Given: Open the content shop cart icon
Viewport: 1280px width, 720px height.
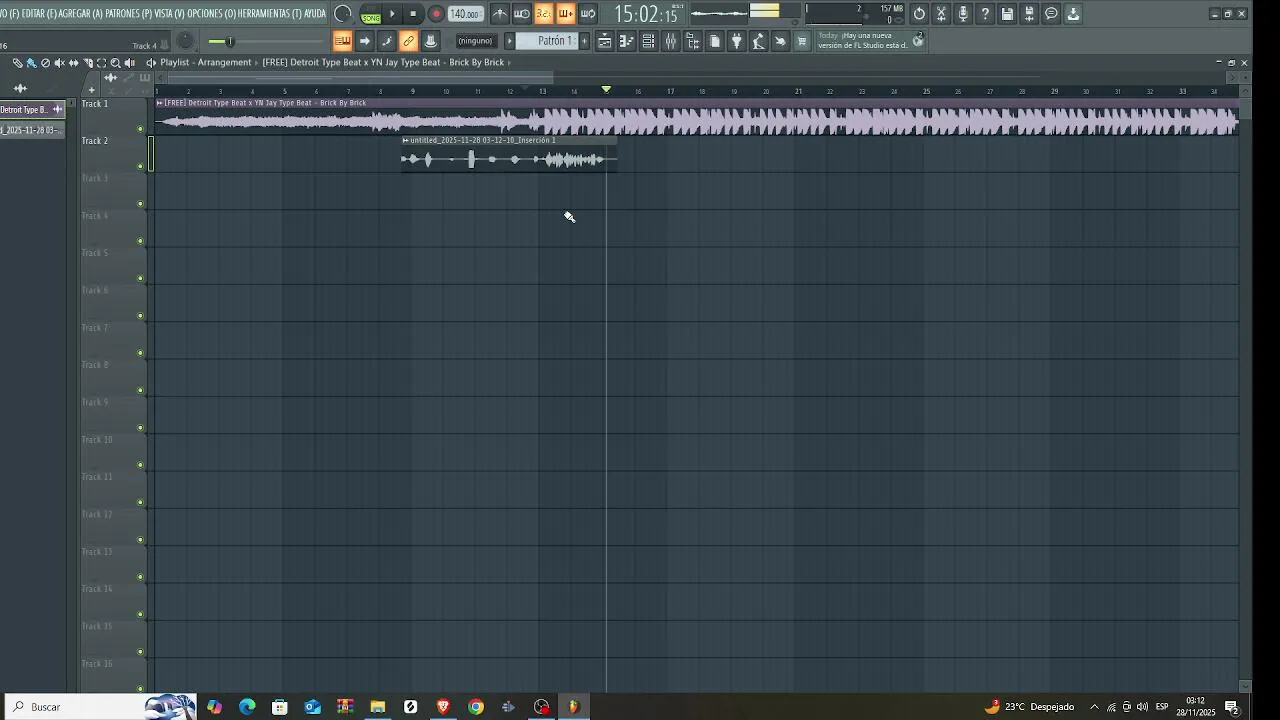Looking at the screenshot, I should [802, 41].
